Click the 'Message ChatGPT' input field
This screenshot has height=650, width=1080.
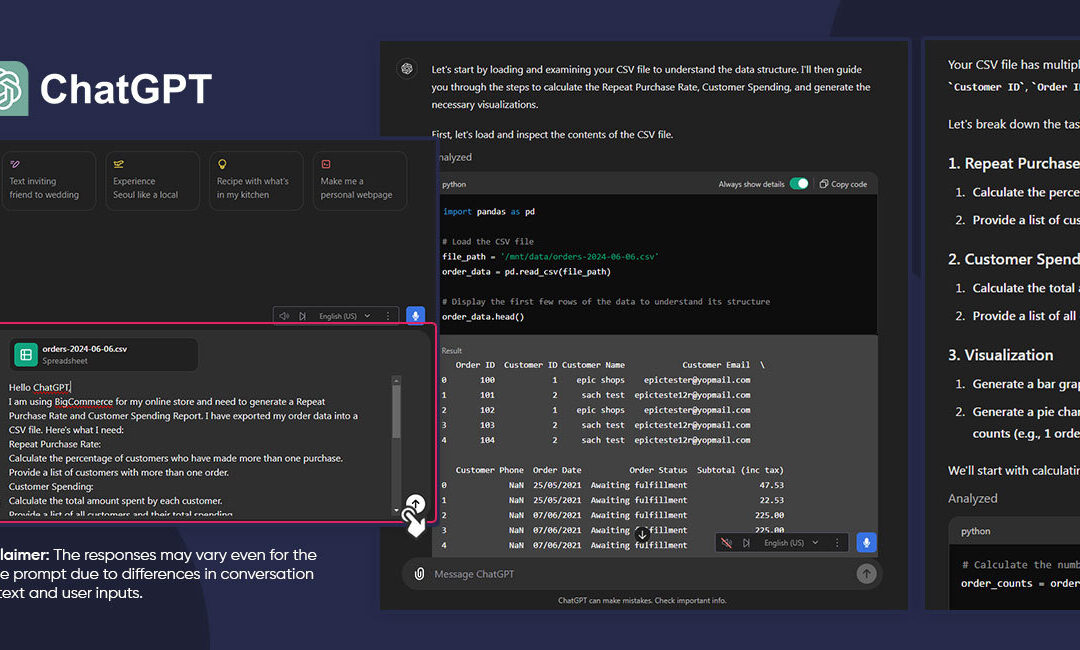tap(641, 574)
